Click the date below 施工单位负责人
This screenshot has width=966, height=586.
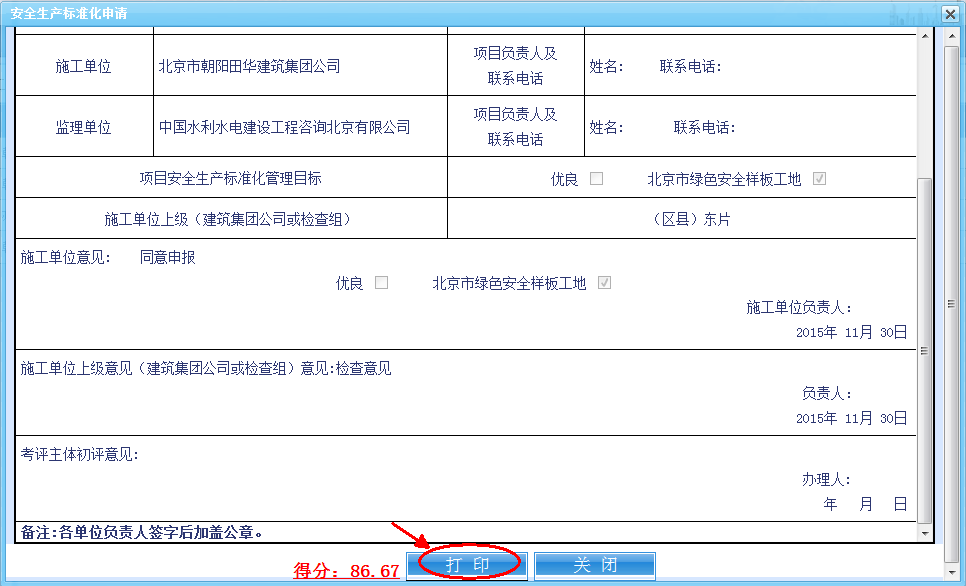(851, 332)
